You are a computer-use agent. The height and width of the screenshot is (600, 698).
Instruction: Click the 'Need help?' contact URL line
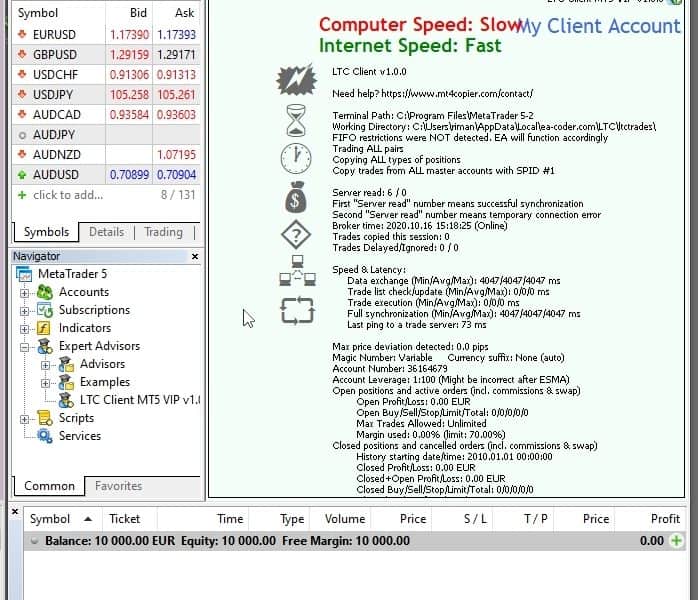coord(432,93)
